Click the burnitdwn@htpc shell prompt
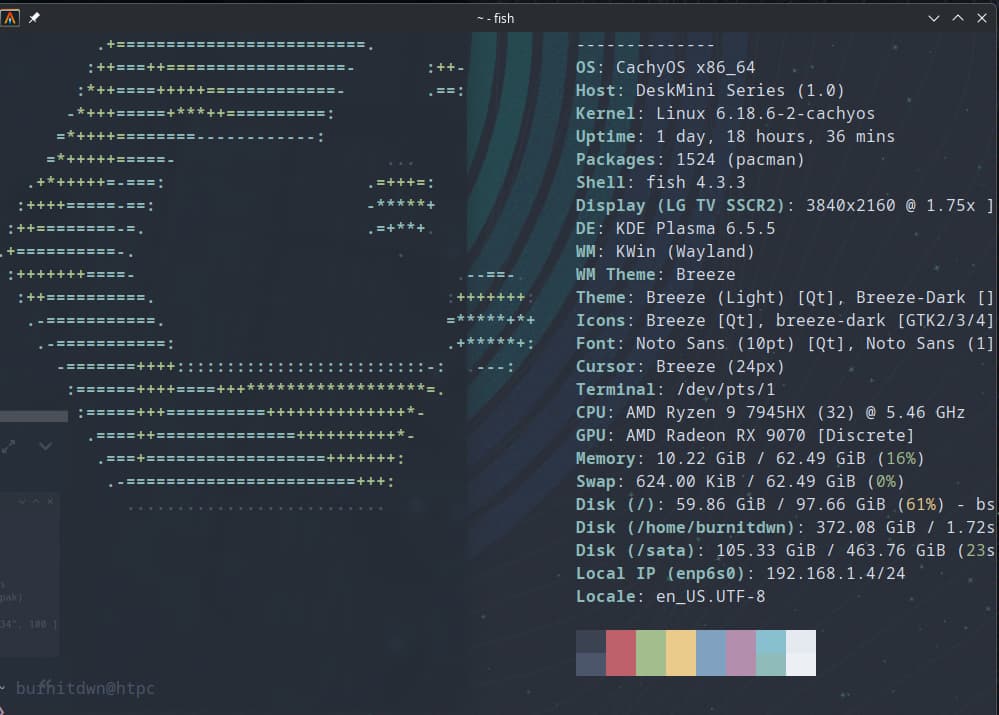 tap(85, 688)
